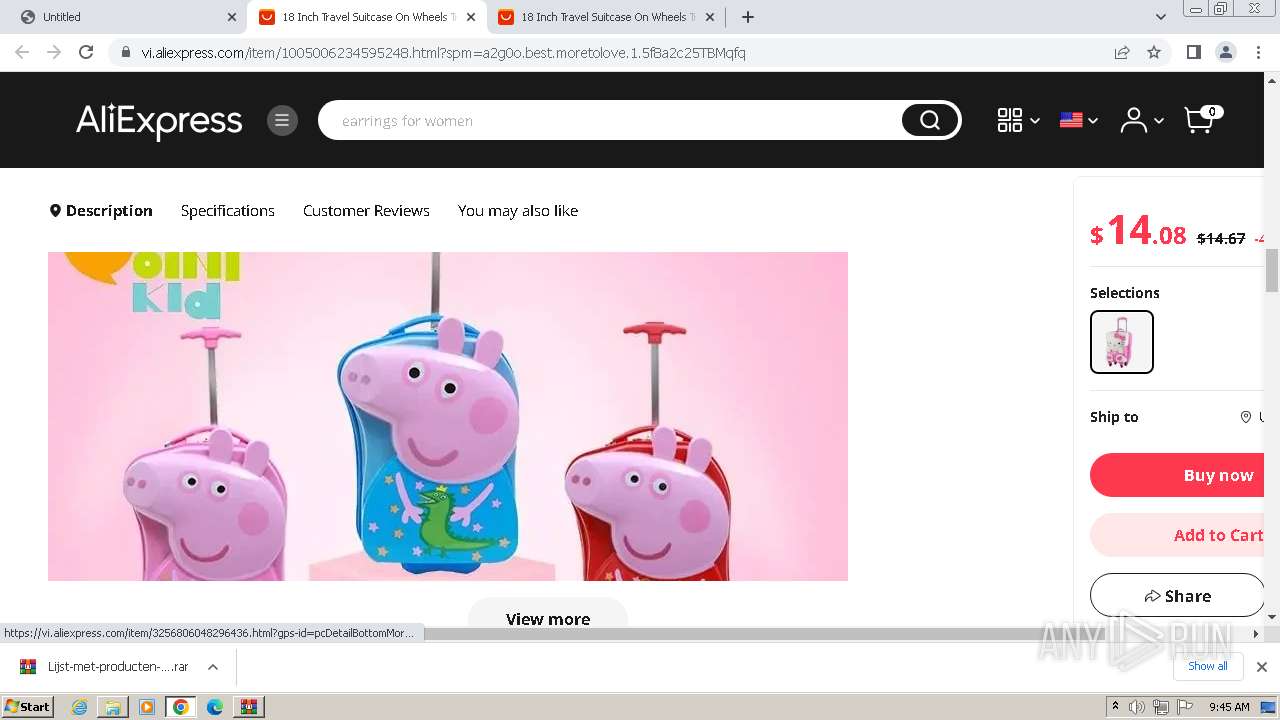Viewport: 1280px width, 720px height.
Task: Go forward in the browser
Action: click(54, 52)
